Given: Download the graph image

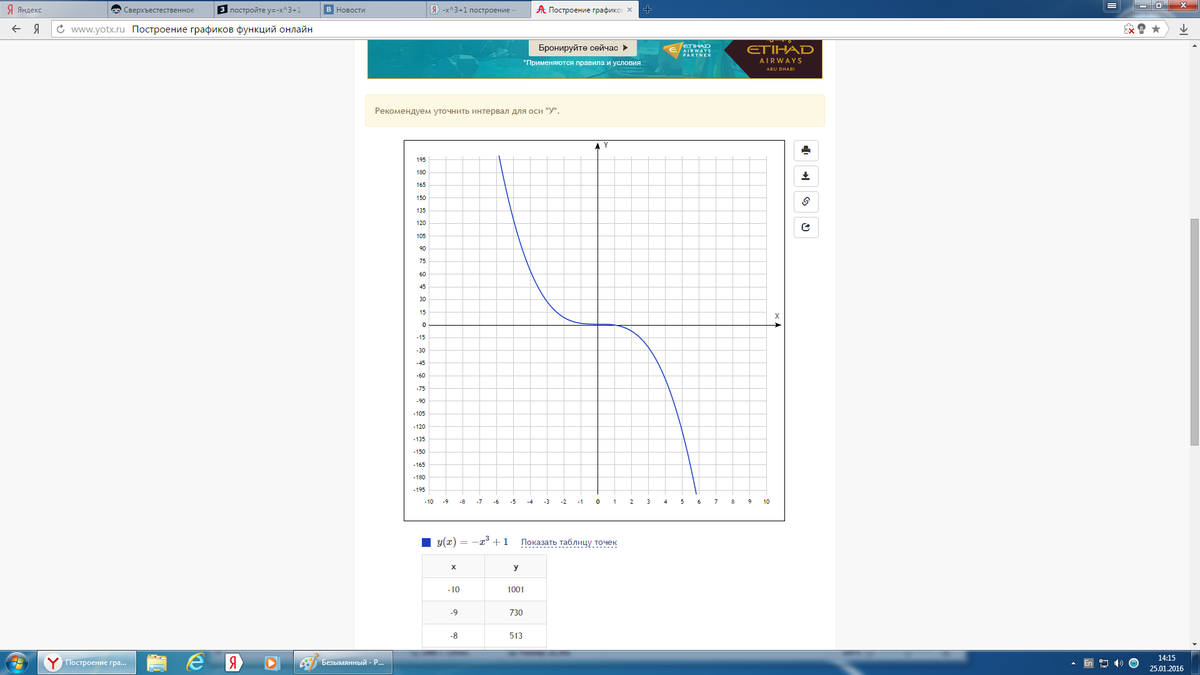Looking at the screenshot, I should click(x=806, y=176).
